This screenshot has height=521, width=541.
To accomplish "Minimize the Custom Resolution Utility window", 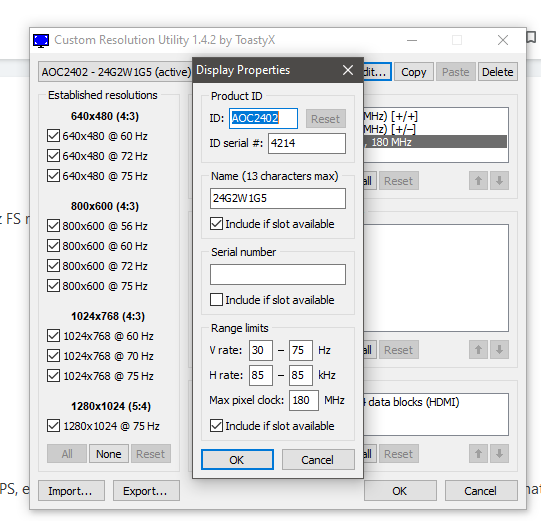I will (412, 40).
